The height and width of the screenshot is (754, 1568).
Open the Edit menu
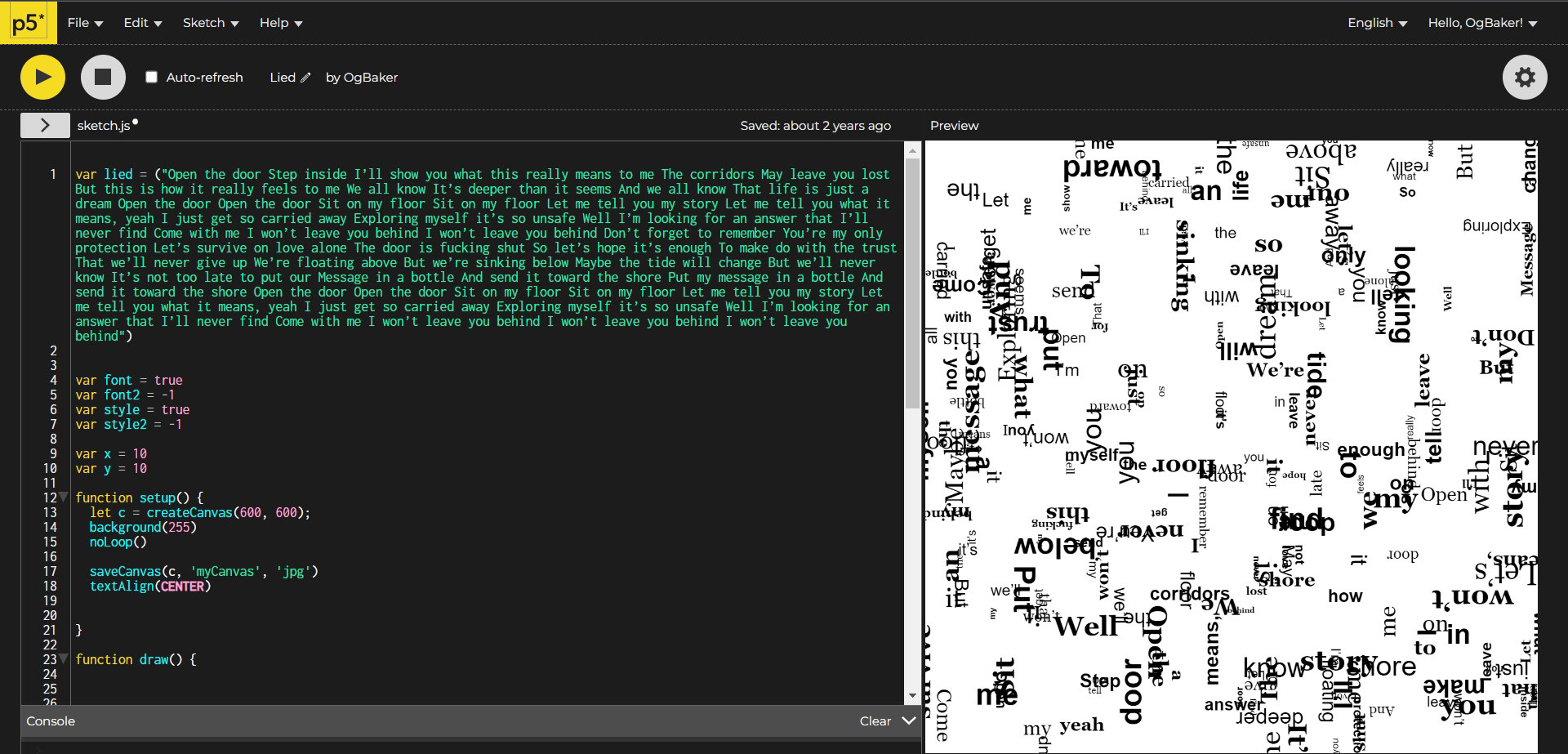click(143, 23)
